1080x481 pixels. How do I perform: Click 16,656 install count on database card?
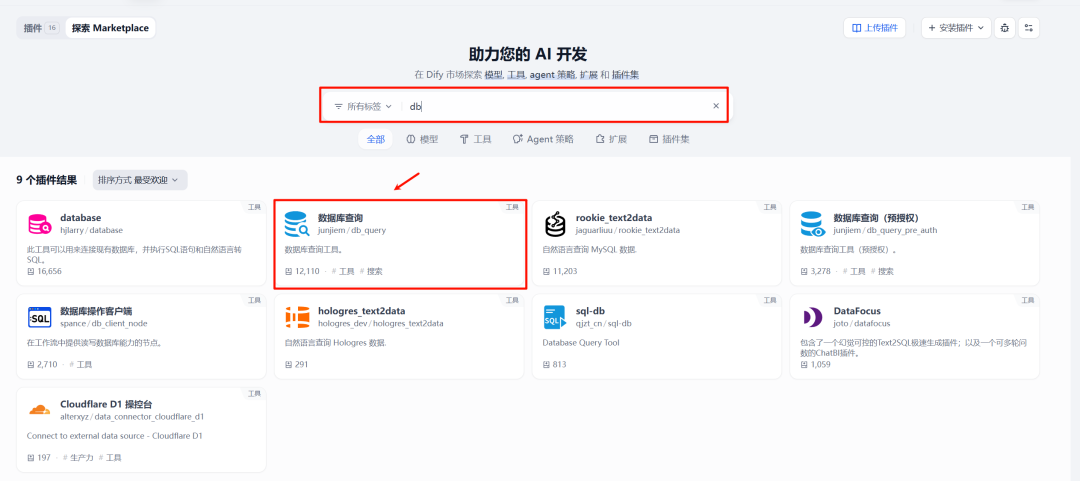(x=50, y=272)
